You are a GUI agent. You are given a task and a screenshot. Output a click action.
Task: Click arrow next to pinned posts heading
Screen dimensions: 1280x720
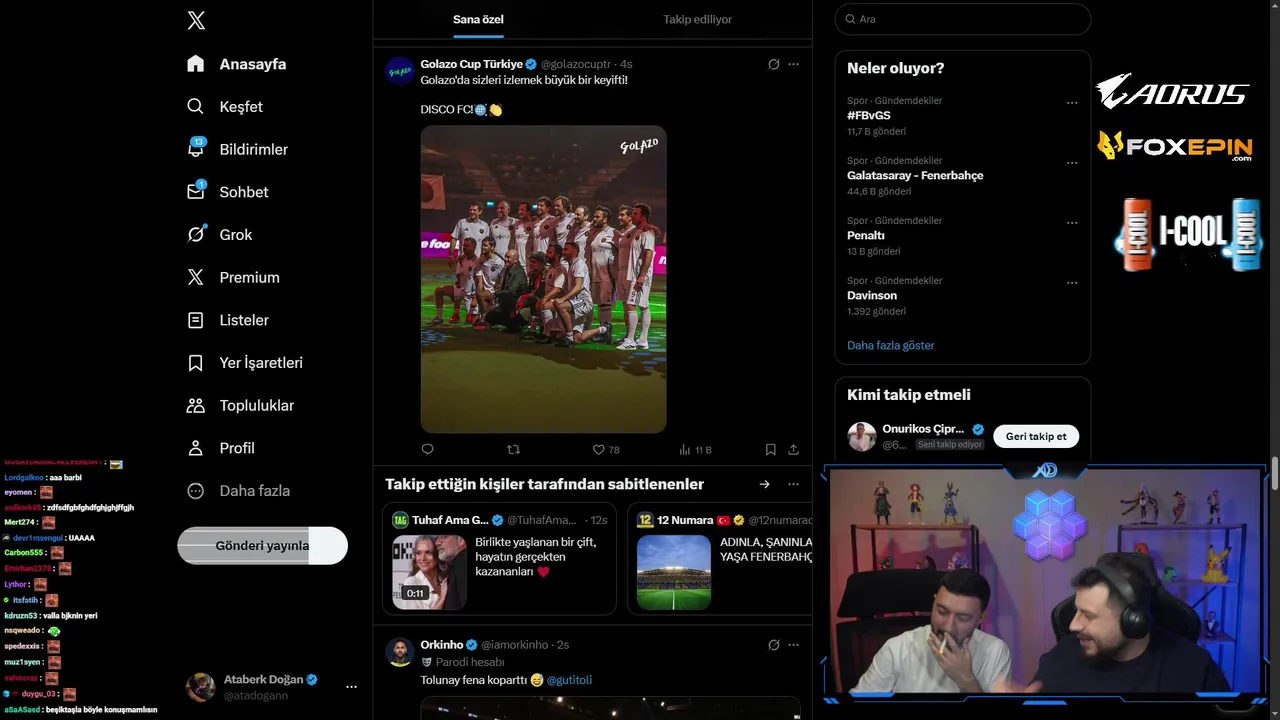click(764, 484)
